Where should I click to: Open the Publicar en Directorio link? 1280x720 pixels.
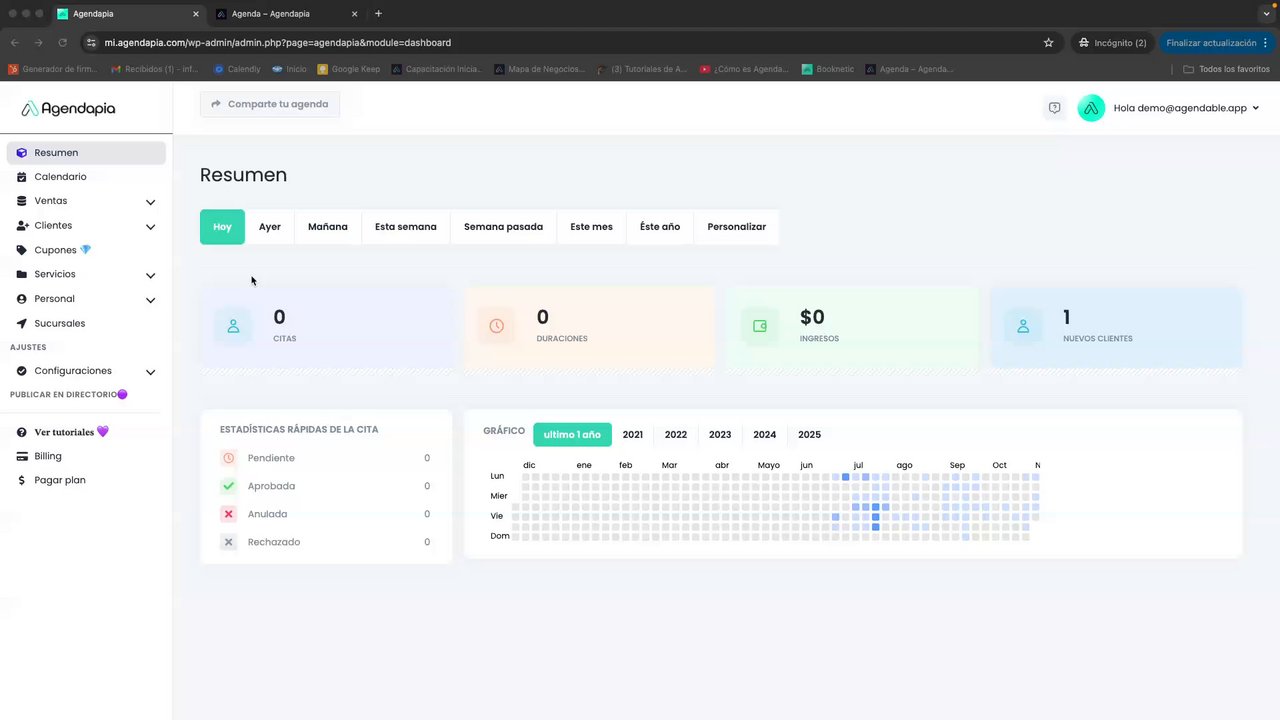point(69,395)
